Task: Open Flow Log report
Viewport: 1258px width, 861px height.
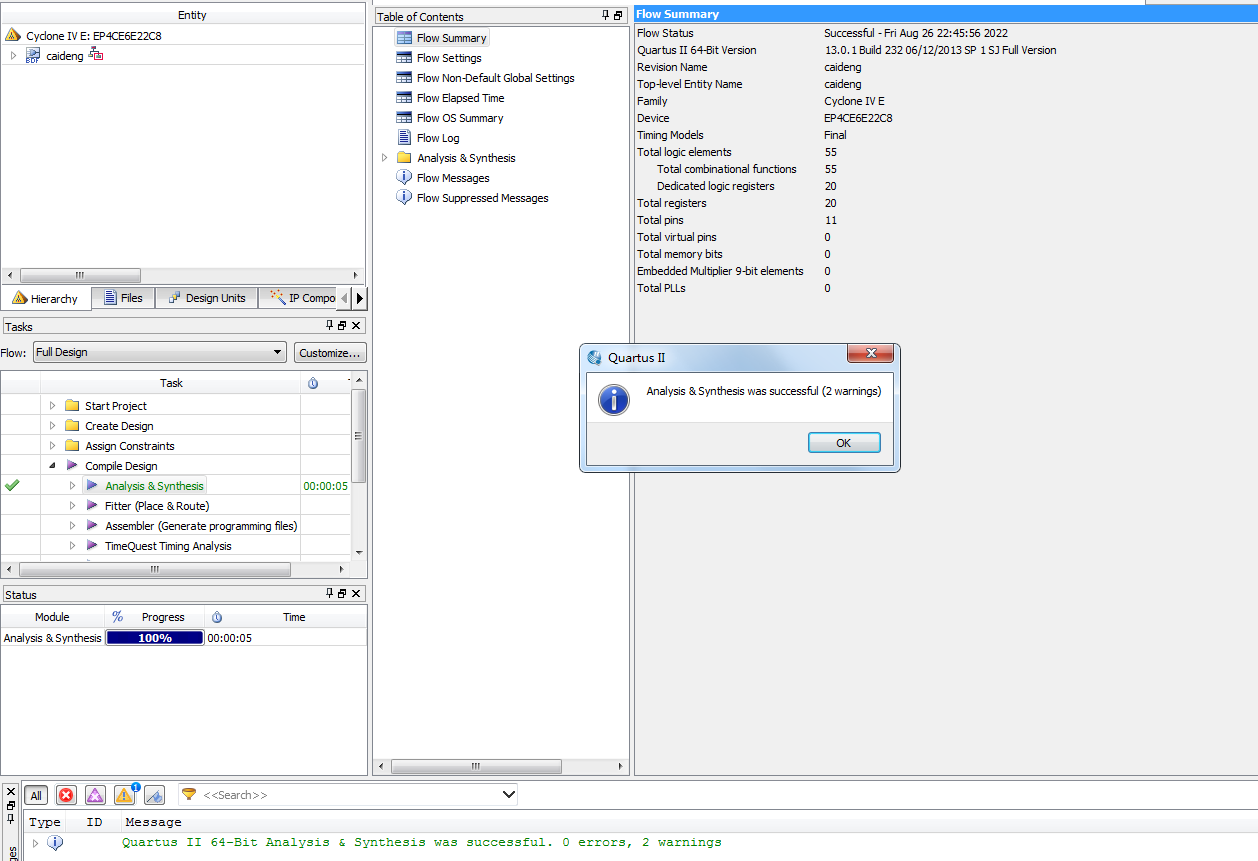Action: click(438, 138)
